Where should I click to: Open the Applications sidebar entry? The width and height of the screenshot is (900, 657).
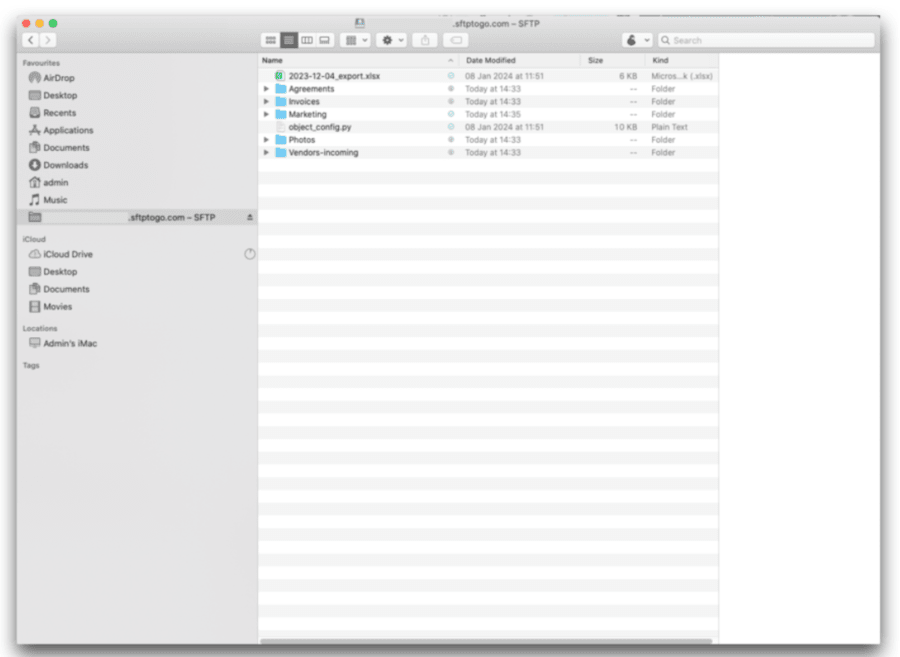[68, 130]
